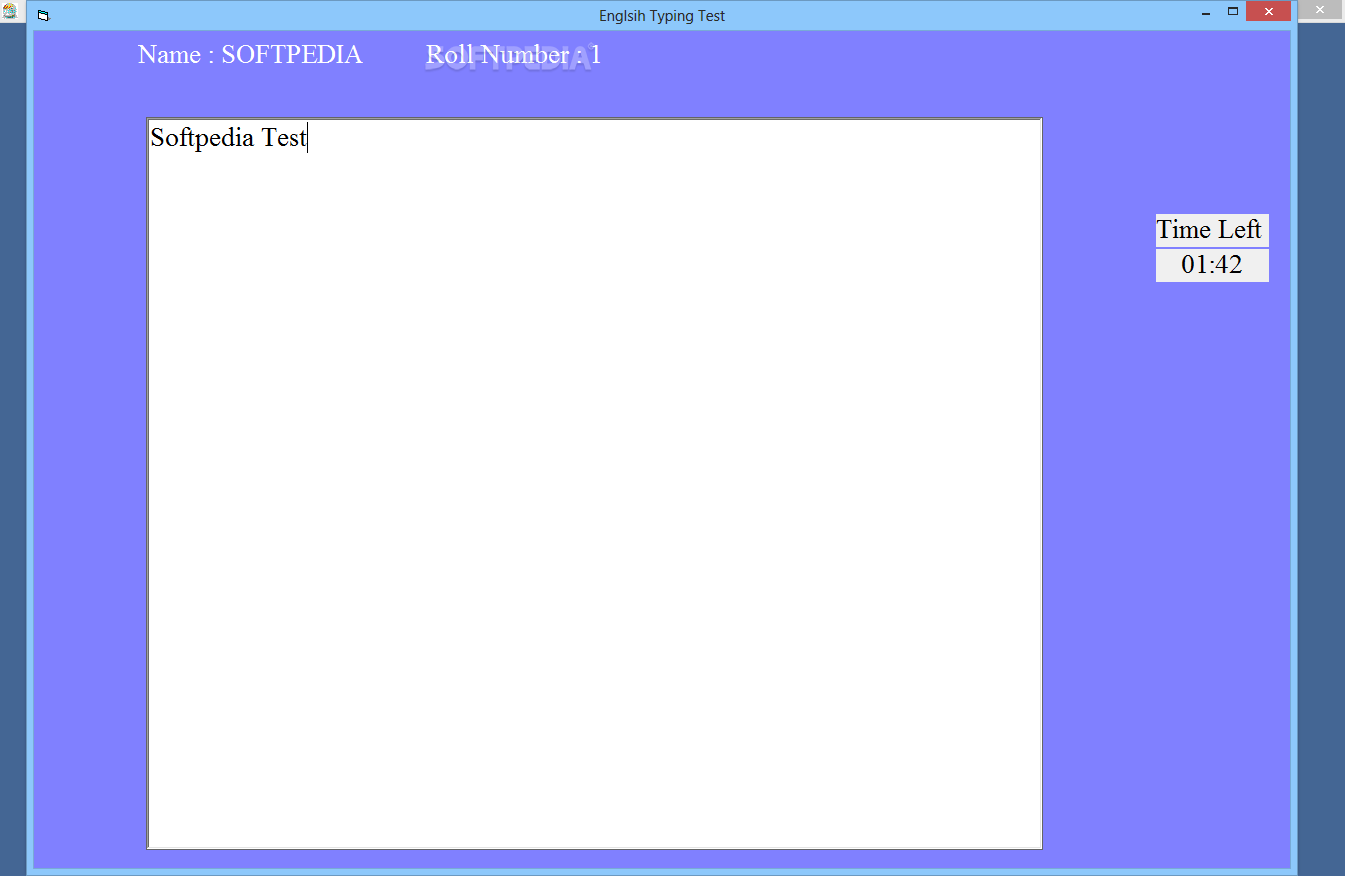The width and height of the screenshot is (1345, 876).
Task: Click the app icon behind the window, upper-left corner
Action: pos(10,11)
